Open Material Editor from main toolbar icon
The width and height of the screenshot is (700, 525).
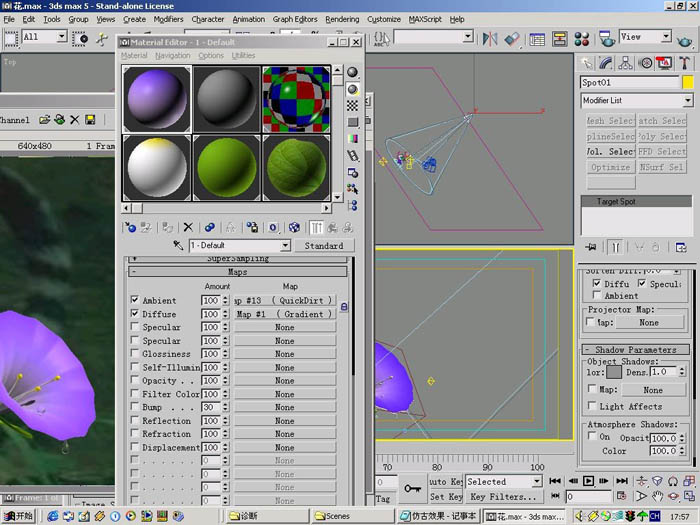point(582,39)
